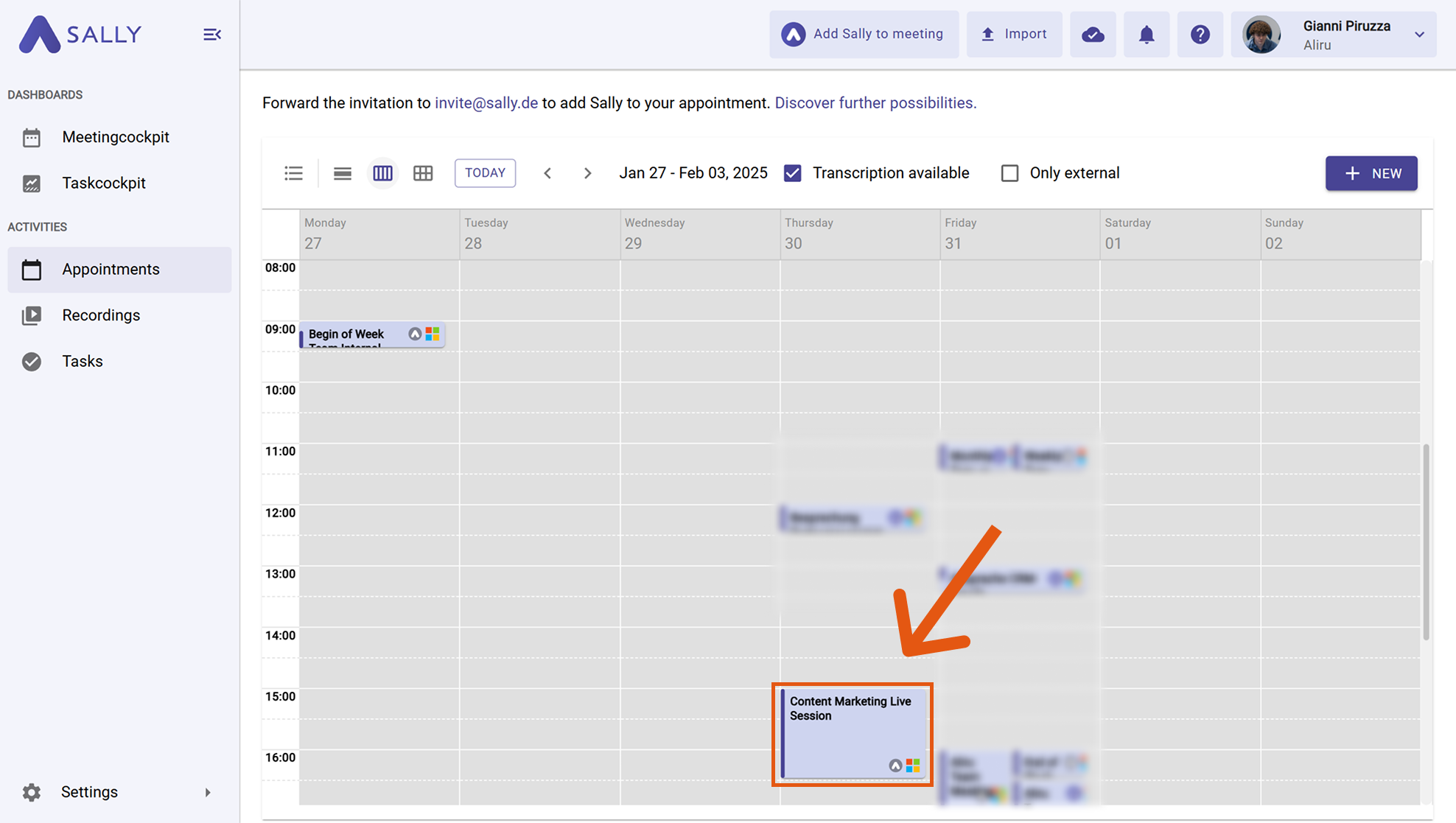Open the help question mark icon
This screenshot has width=1456, height=823.
tap(1200, 35)
